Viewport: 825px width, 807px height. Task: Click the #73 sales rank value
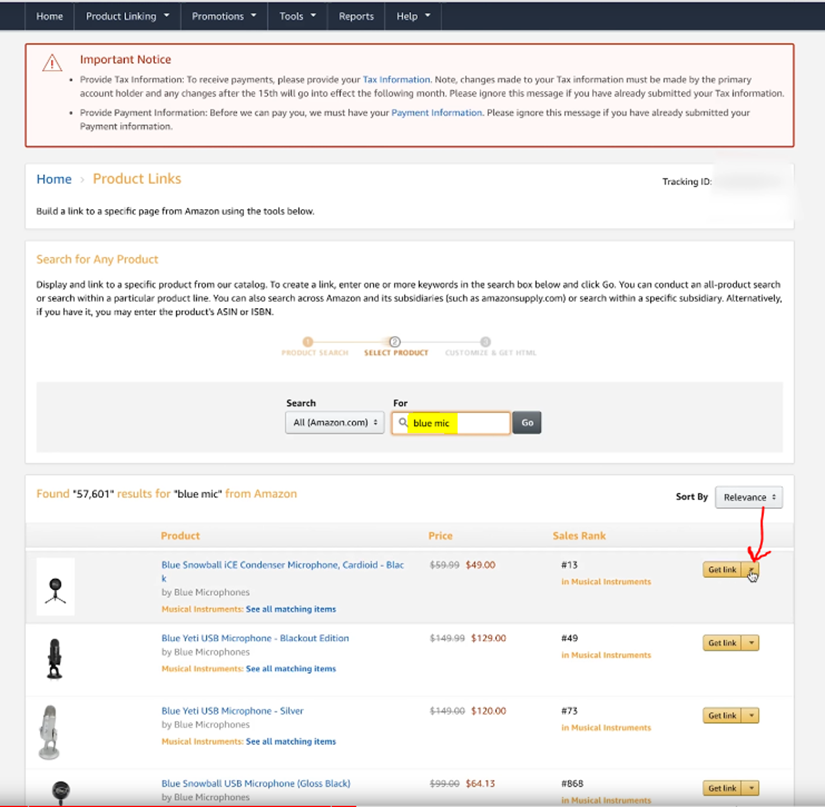[x=569, y=711]
